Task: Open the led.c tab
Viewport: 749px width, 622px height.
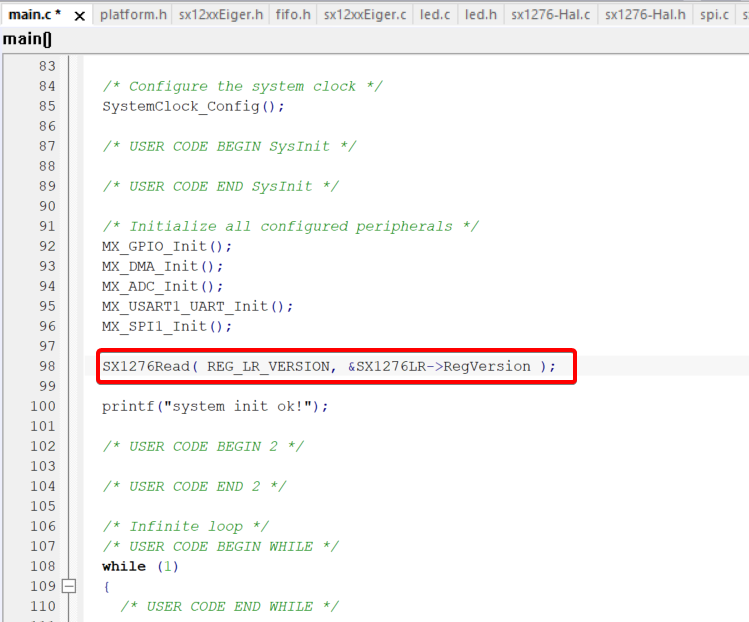Action: pos(434,15)
